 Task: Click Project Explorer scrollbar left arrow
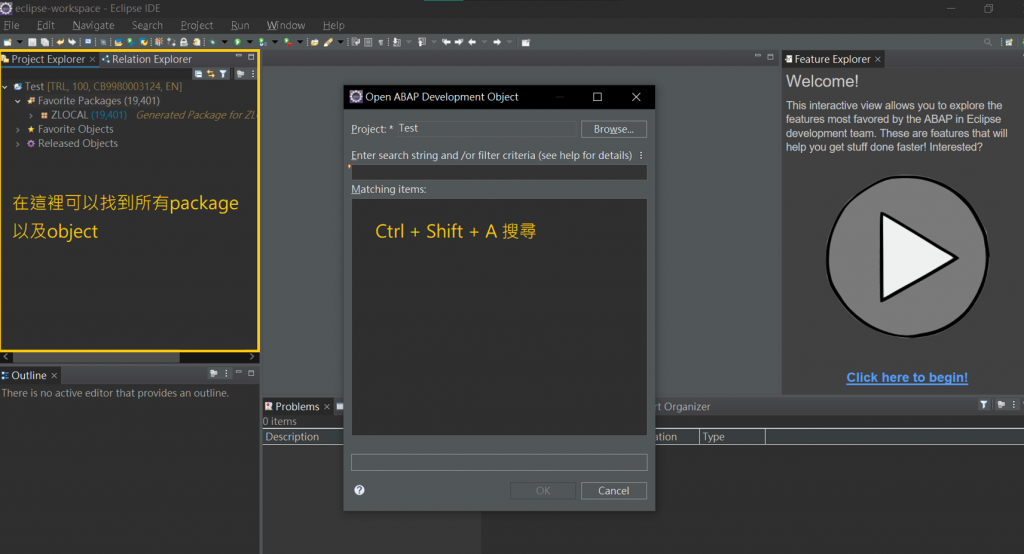6,357
